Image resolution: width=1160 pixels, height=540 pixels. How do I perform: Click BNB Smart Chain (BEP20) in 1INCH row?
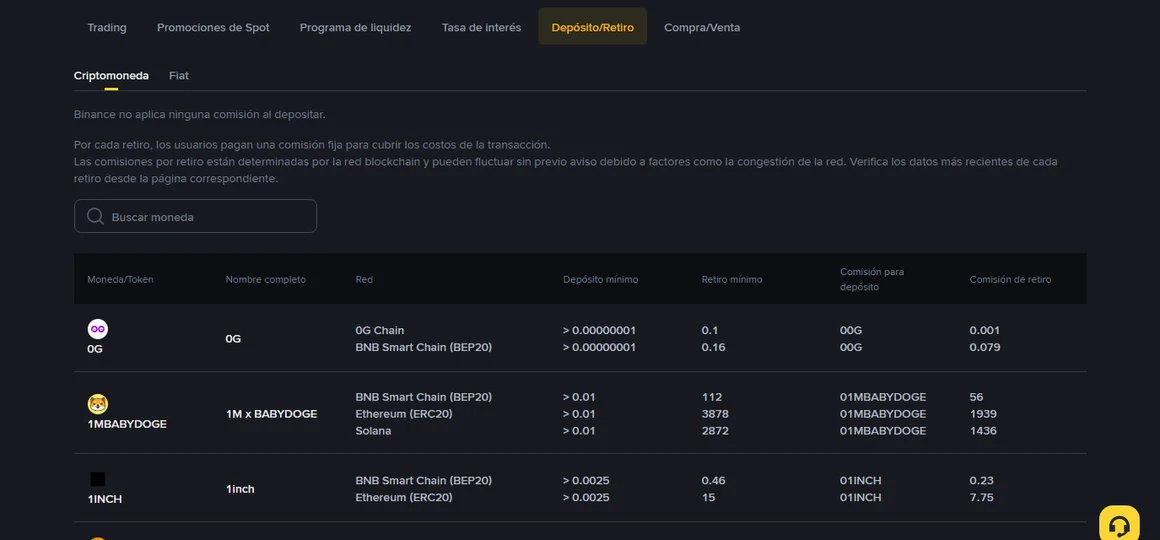[424, 480]
